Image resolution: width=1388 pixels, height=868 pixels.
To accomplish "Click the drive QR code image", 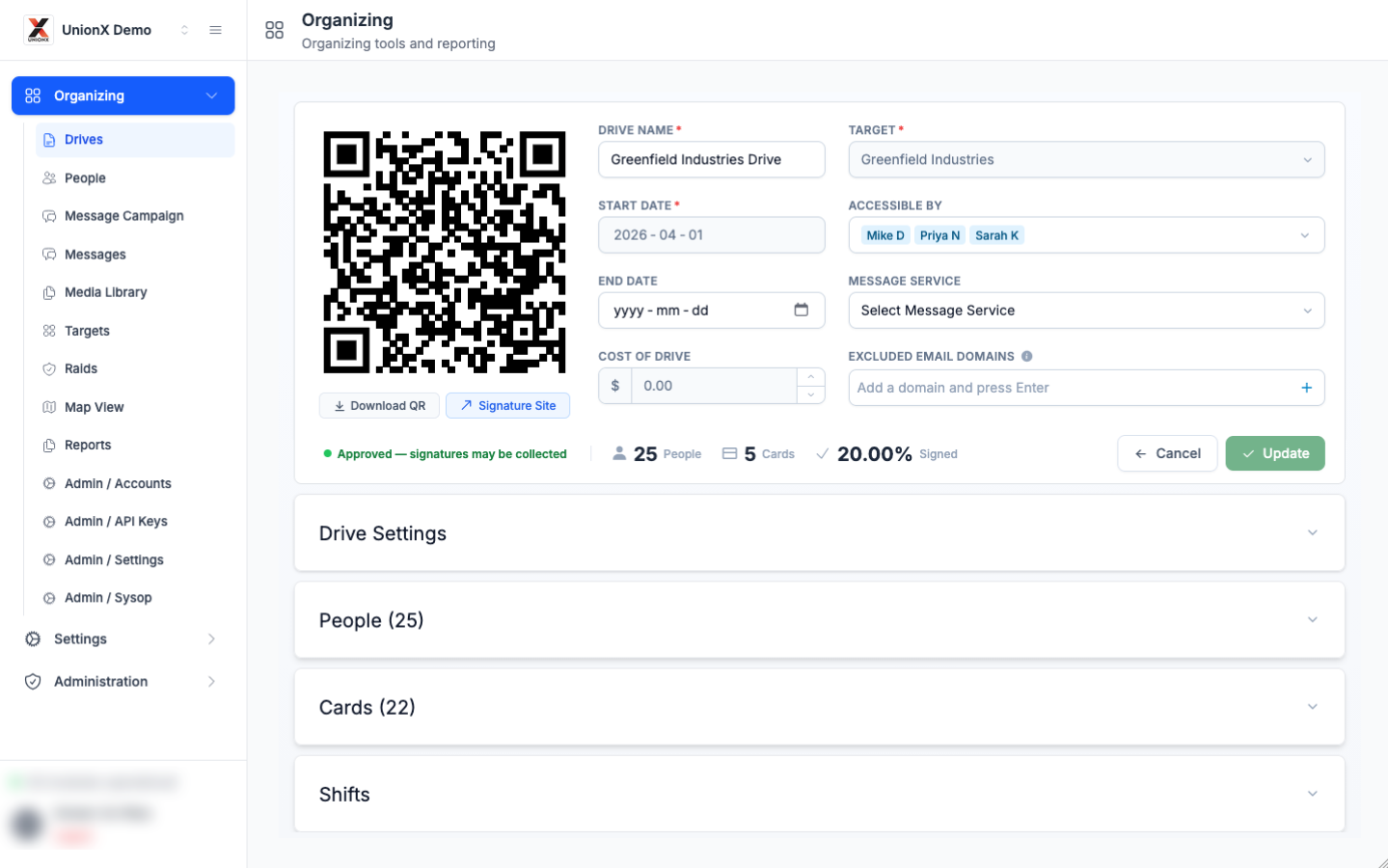I will coord(445,252).
